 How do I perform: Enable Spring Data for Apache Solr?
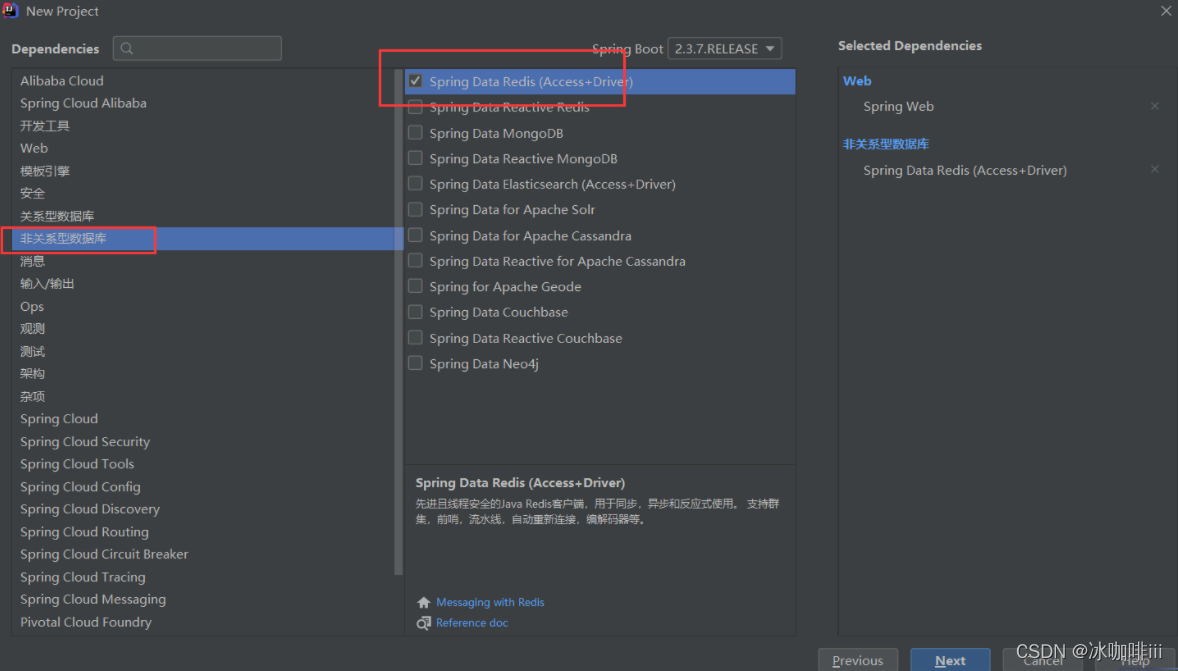pyautogui.click(x=415, y=209)
